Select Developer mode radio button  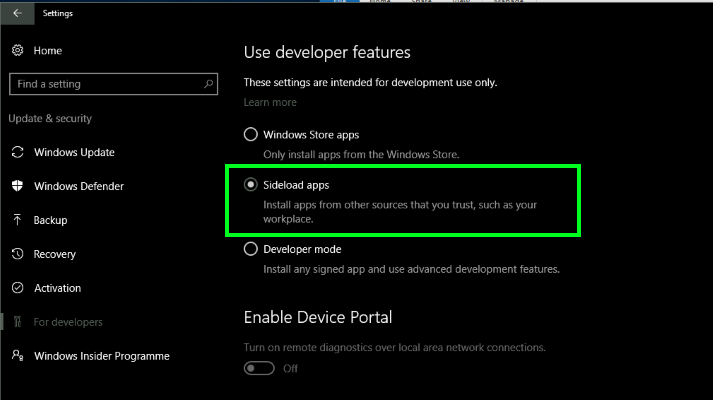tap(251, 249)
